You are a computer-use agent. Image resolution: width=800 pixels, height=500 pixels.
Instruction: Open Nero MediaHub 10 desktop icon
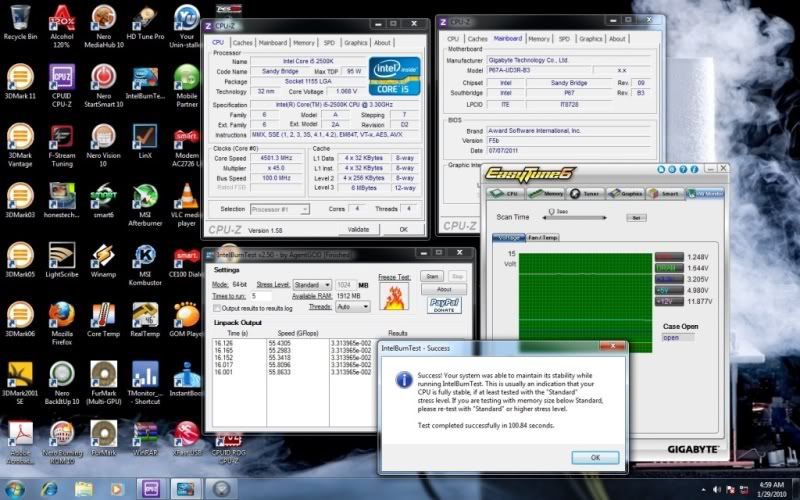[104, 26]
